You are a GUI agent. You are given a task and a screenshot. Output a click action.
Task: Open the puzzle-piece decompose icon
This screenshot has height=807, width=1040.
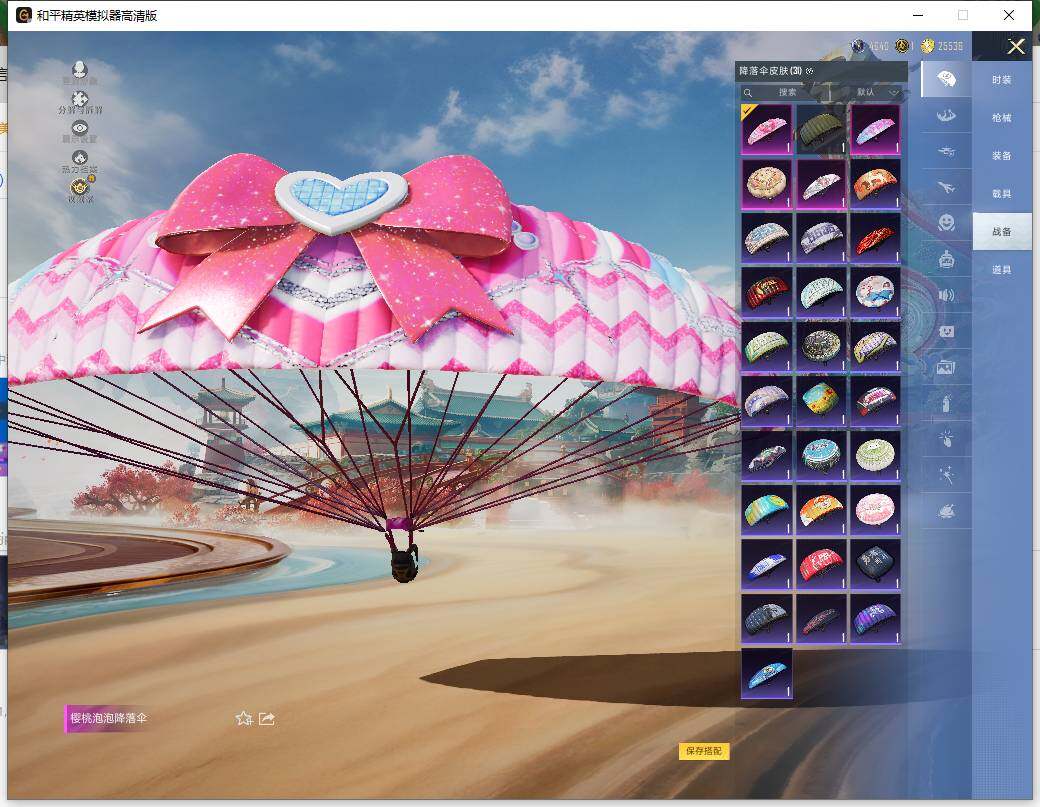coord(80,99)
